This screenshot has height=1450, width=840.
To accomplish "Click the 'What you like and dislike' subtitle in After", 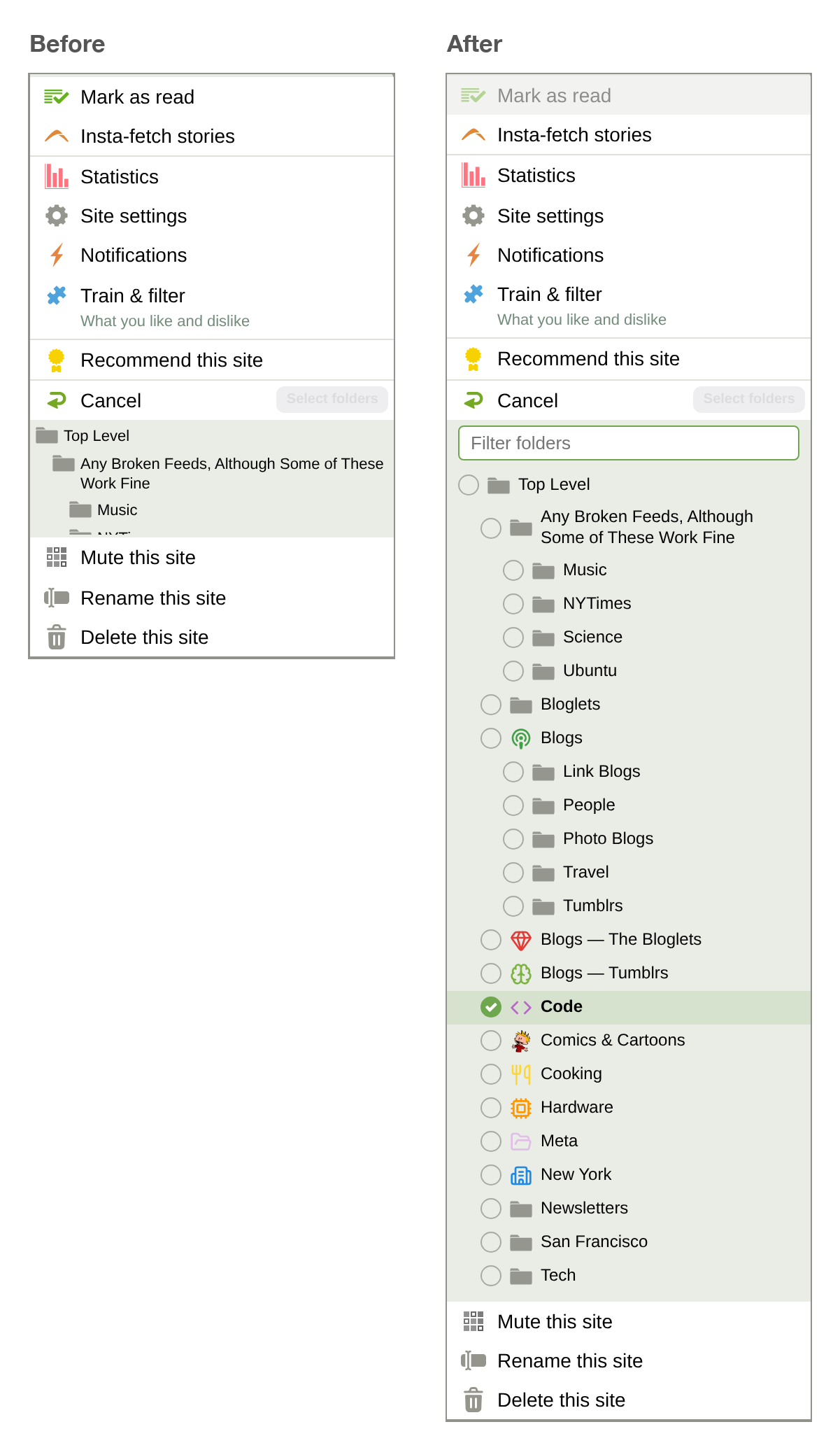I will point(582,320).
